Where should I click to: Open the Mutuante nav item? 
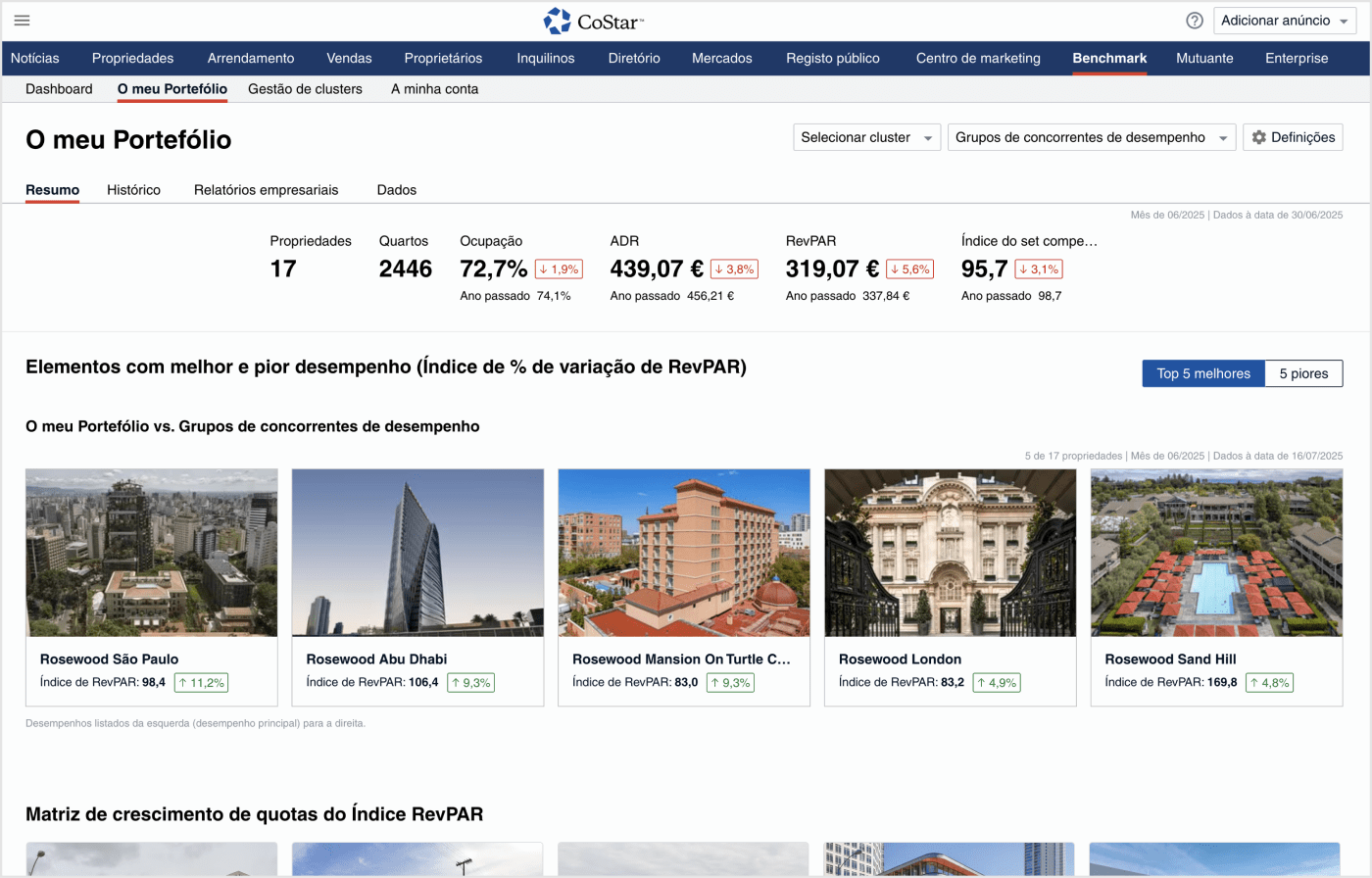tap(1204, 58)
